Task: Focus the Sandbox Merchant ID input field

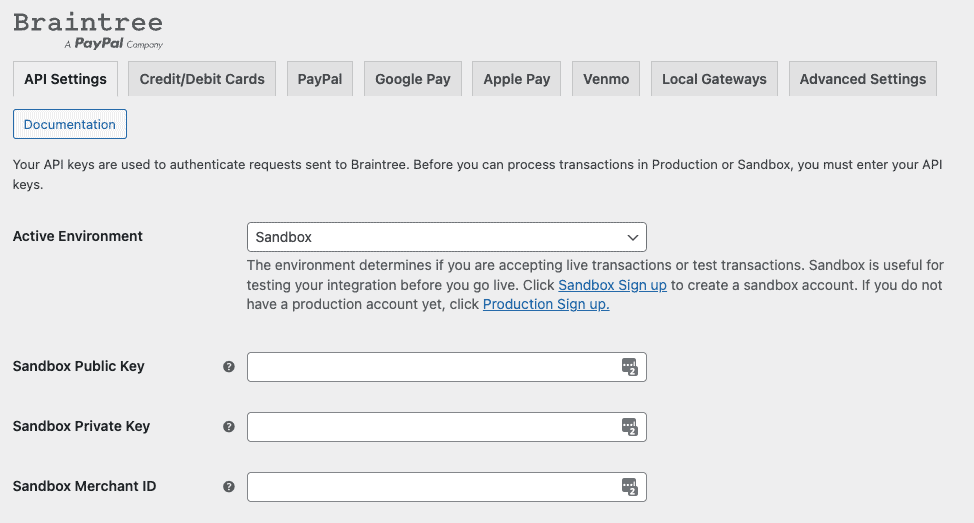Action: pyautogui.click(x=447, y=487)
